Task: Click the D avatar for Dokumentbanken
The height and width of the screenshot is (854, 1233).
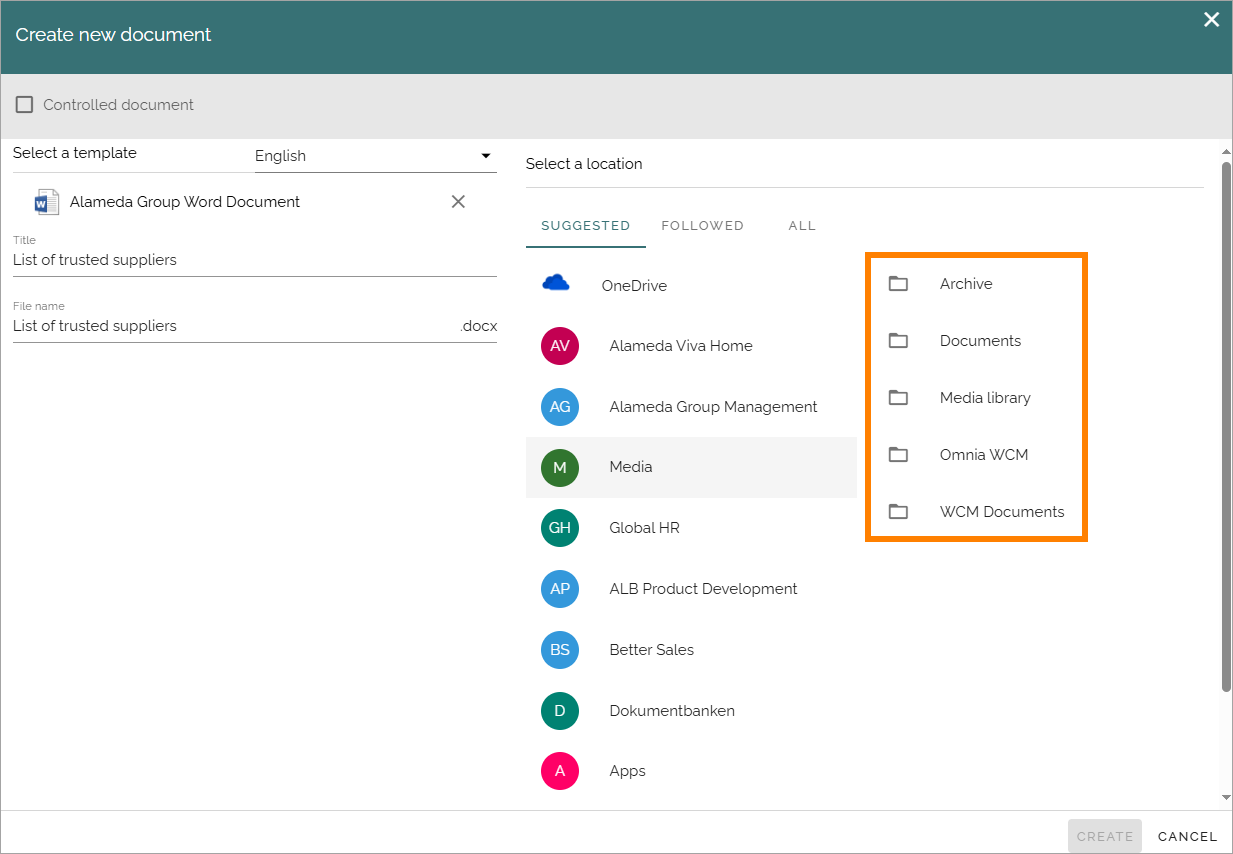Action: click(560, 711)
